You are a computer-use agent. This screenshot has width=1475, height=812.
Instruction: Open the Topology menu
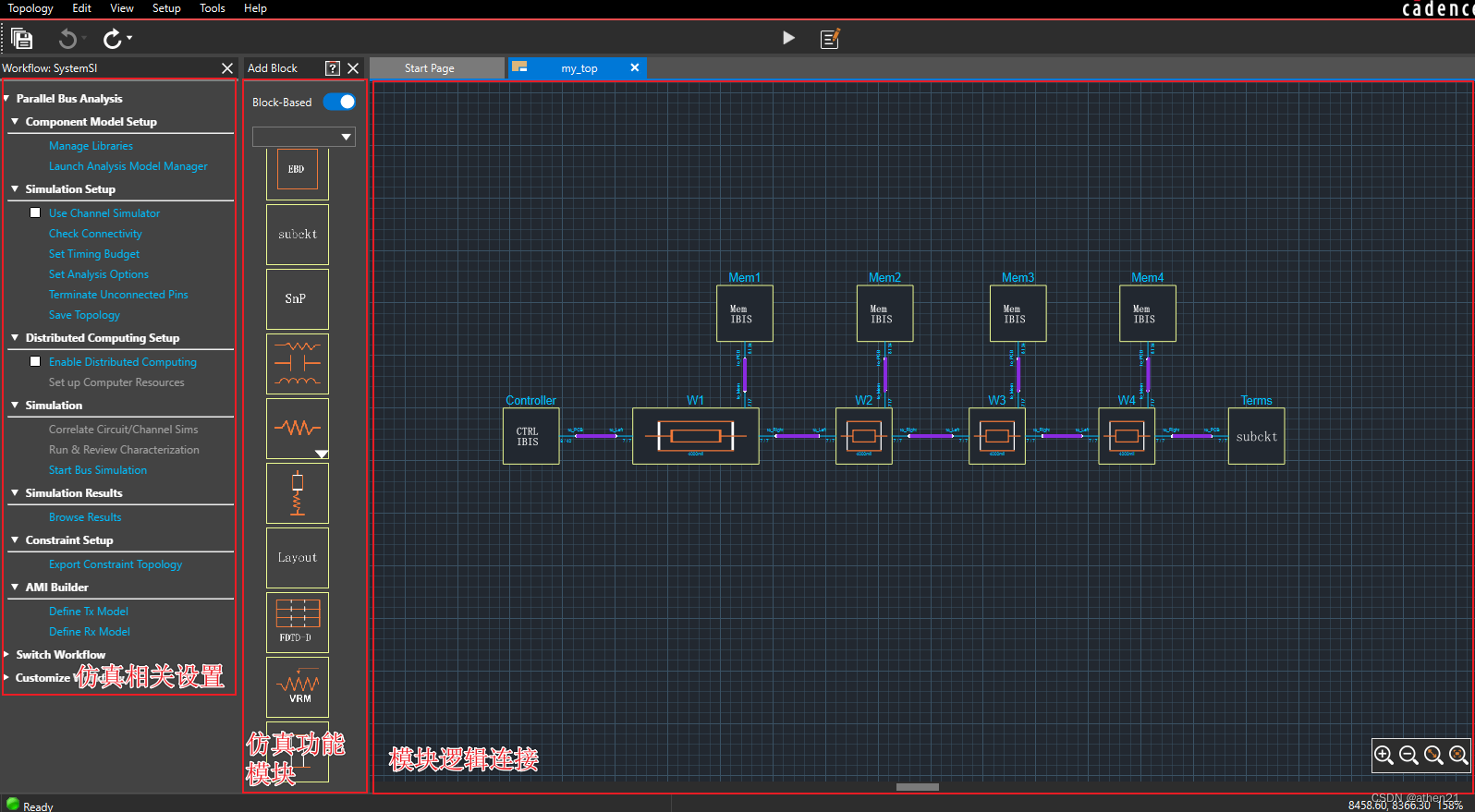click(30, 8)
